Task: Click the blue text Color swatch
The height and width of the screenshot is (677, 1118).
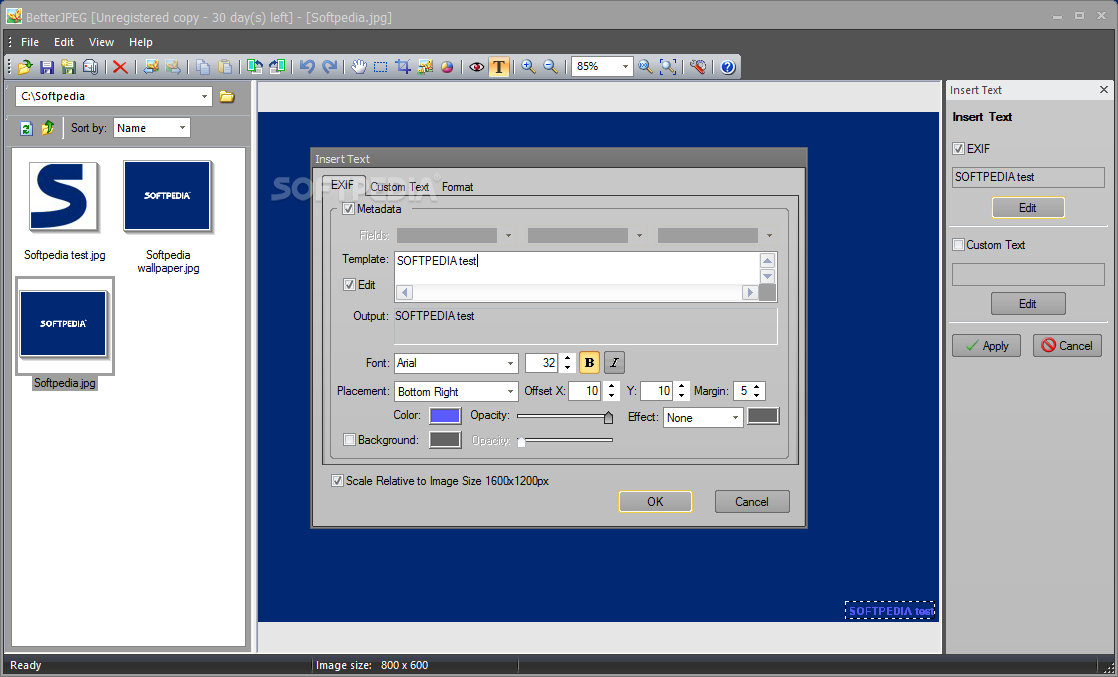Action: pos(445,416)
